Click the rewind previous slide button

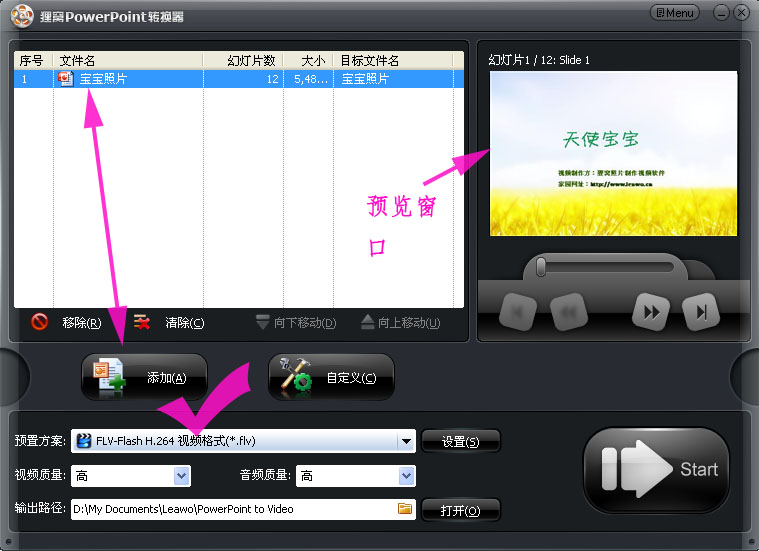pos(568,312)
